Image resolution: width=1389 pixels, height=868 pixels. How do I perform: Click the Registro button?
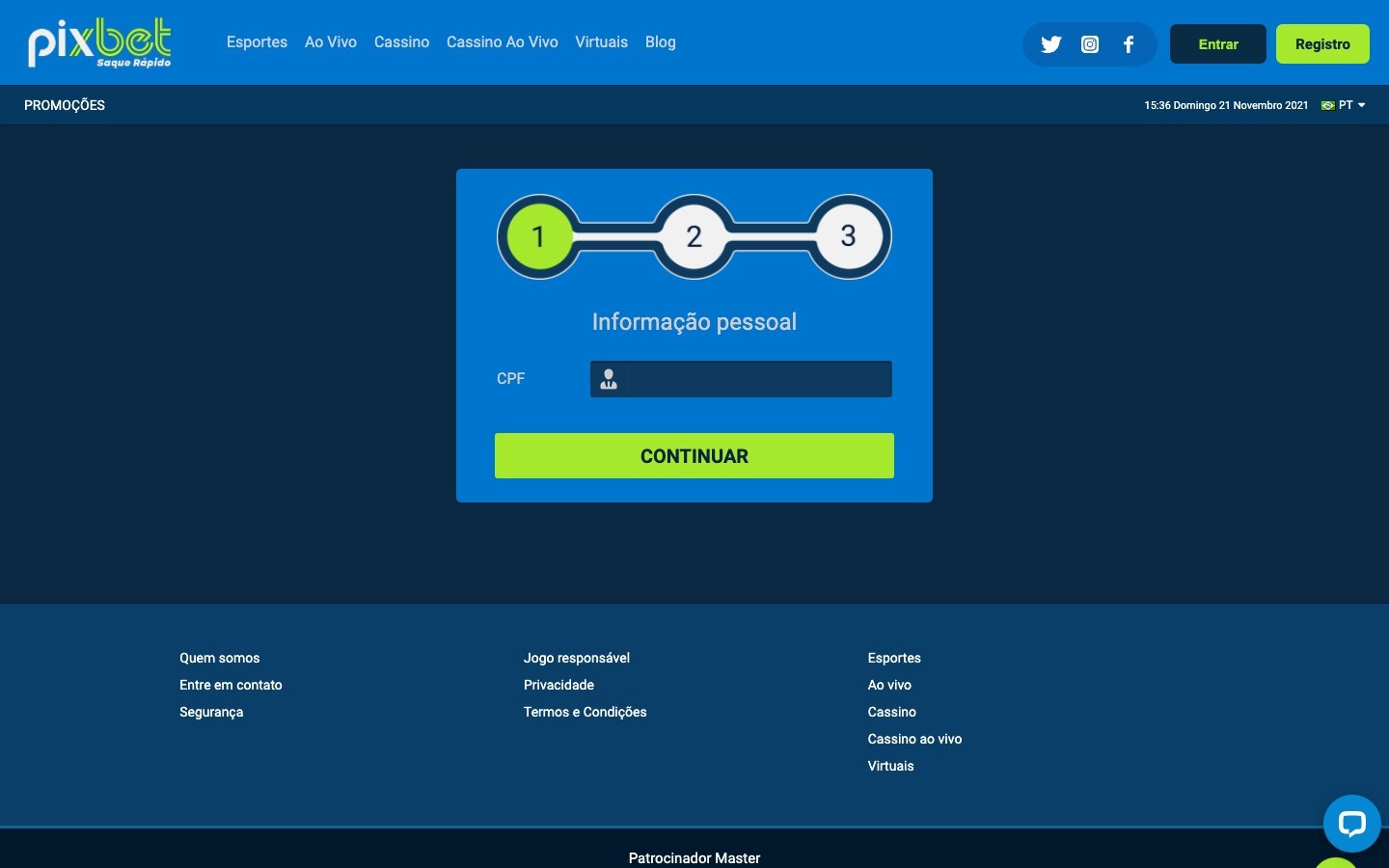tap(1322, 44)
